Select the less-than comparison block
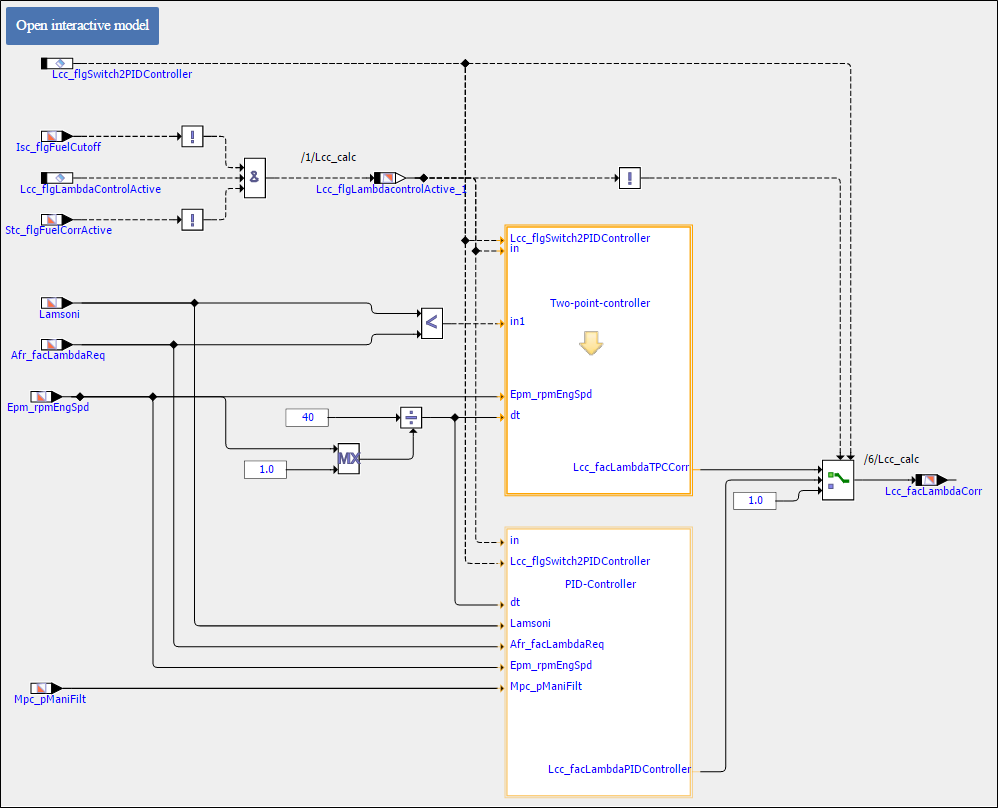The image size is (998, 808). 431,323
